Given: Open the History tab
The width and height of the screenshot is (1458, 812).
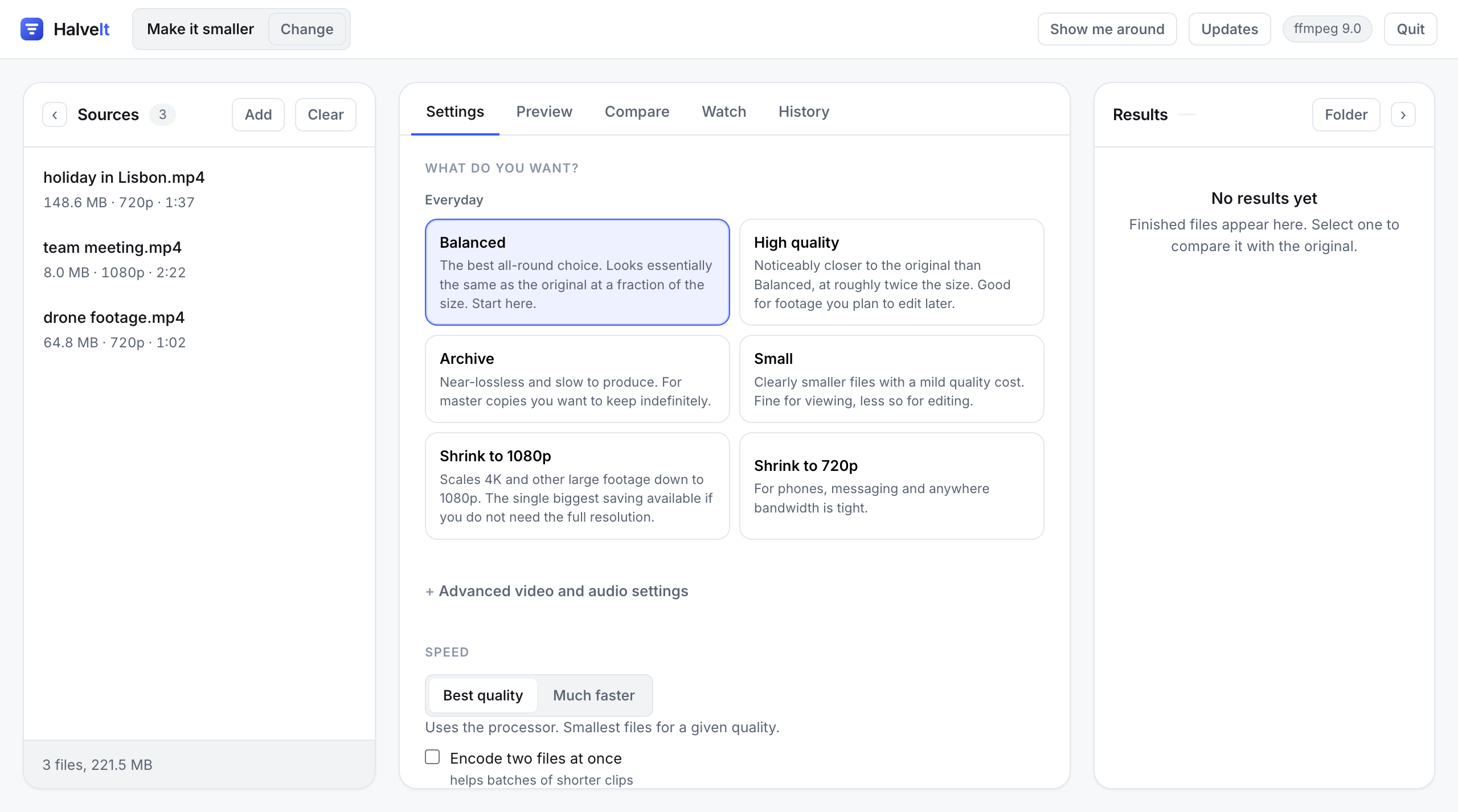Looking at the screenshot, I should [804, 112].
